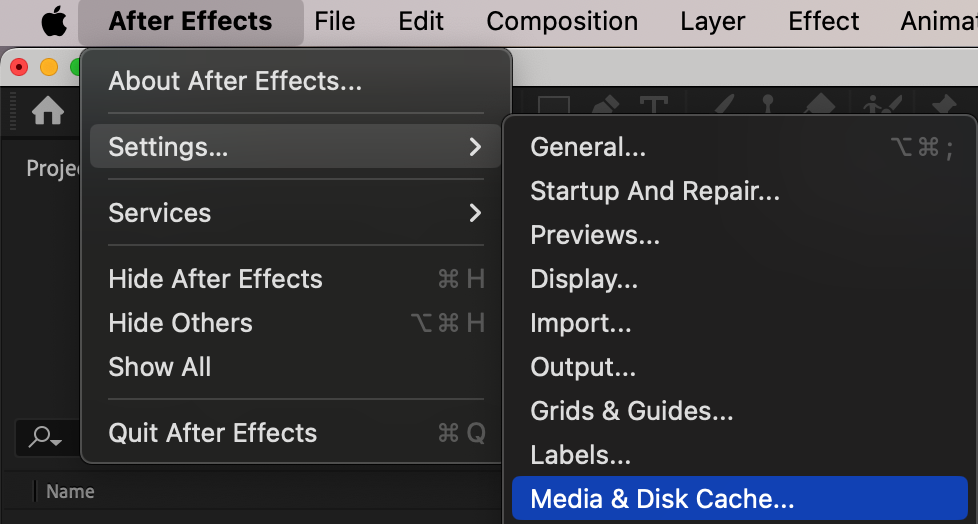978x524 pixels.
Task: Select the Rectangle shape tool
Action: [554, 107]
